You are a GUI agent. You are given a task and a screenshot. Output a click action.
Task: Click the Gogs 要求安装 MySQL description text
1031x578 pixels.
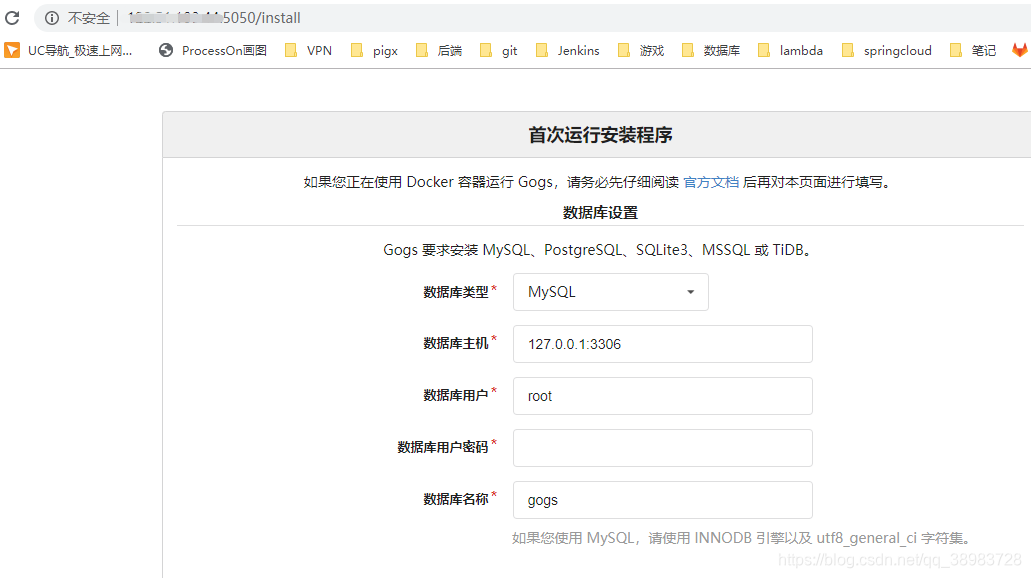(x=600, y=250)
